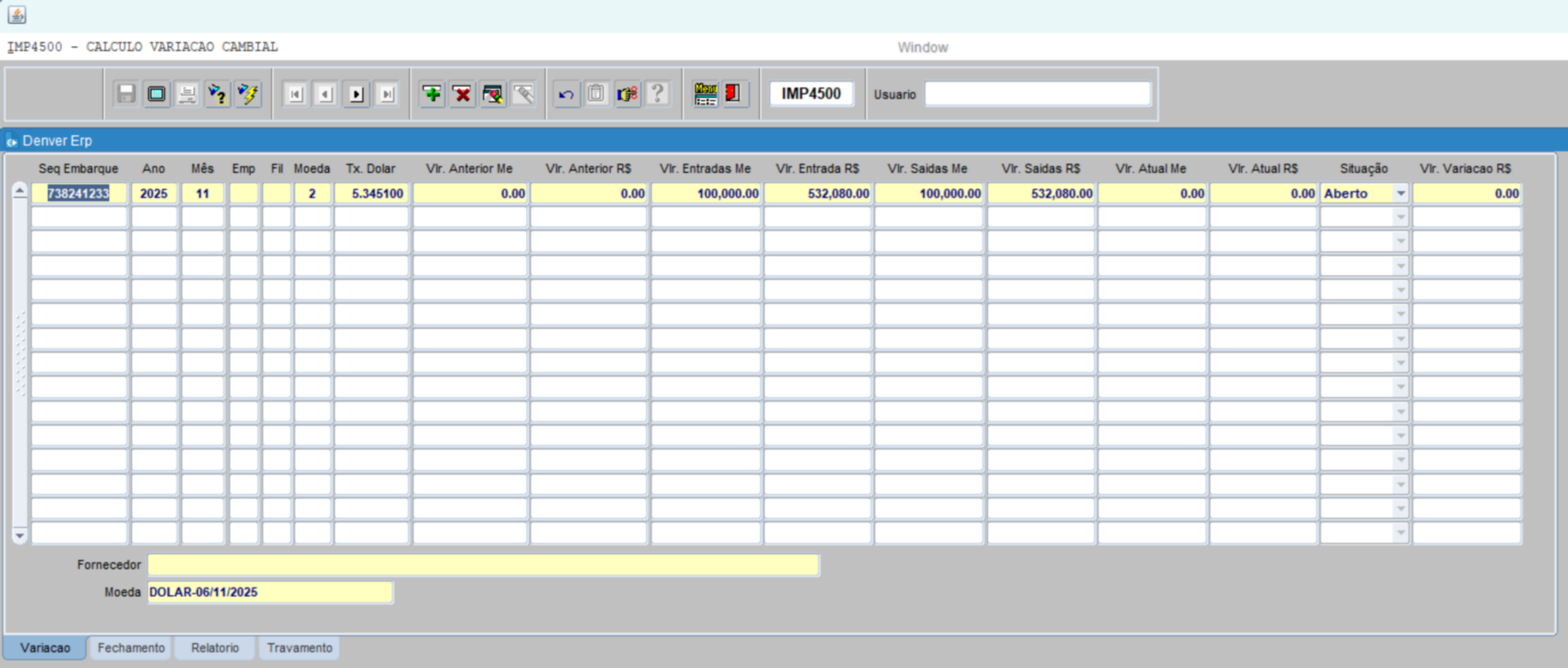Go to the next record arrow

pos(356,94)
